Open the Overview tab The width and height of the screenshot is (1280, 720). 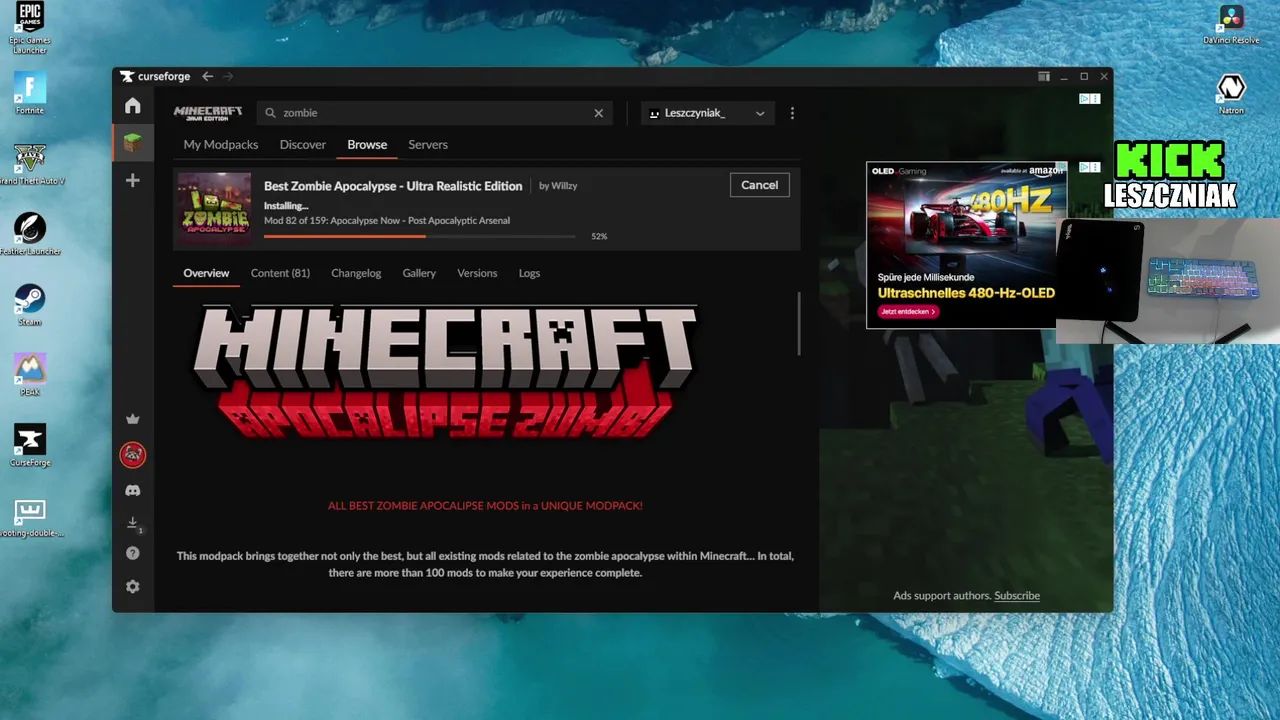pos(206,273)
